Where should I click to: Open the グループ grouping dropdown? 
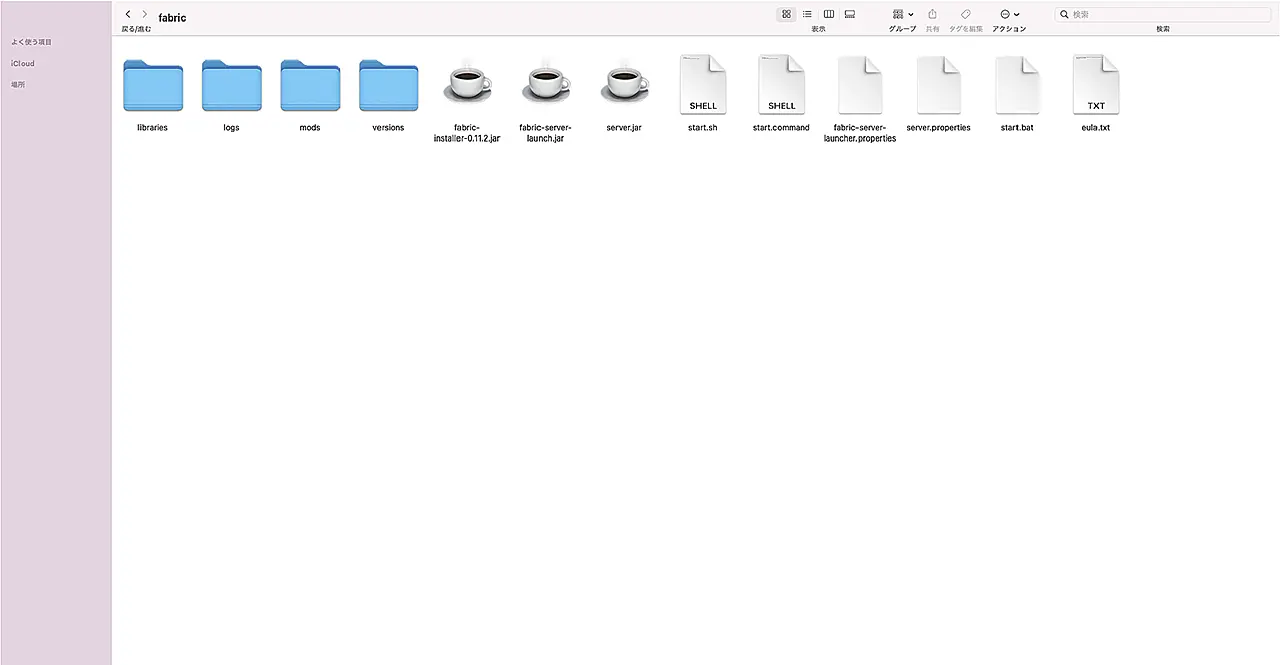(x=902, y=15)
